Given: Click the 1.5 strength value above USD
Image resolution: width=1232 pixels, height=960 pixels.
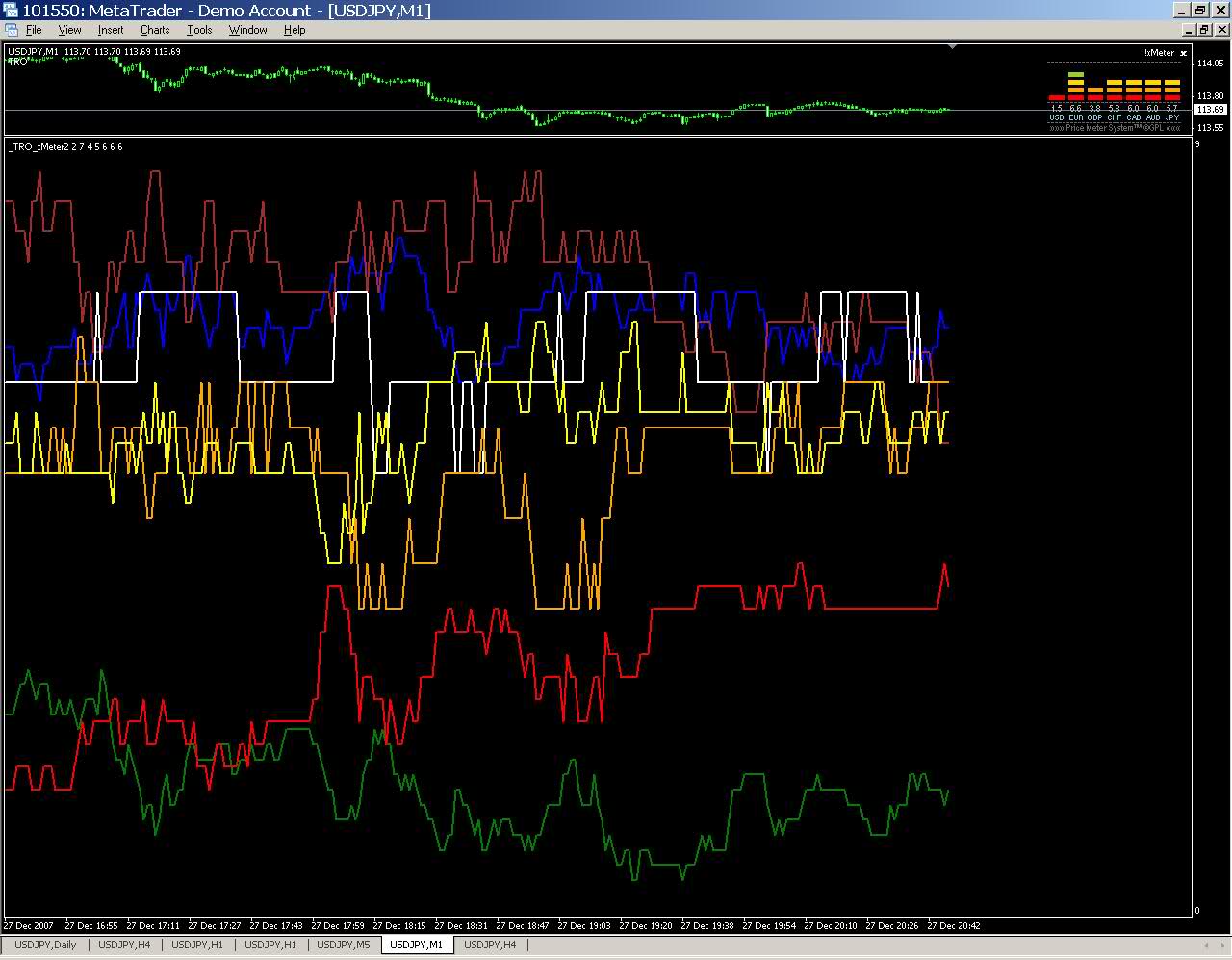Looking at the screenshot, I should (1057, 109).
